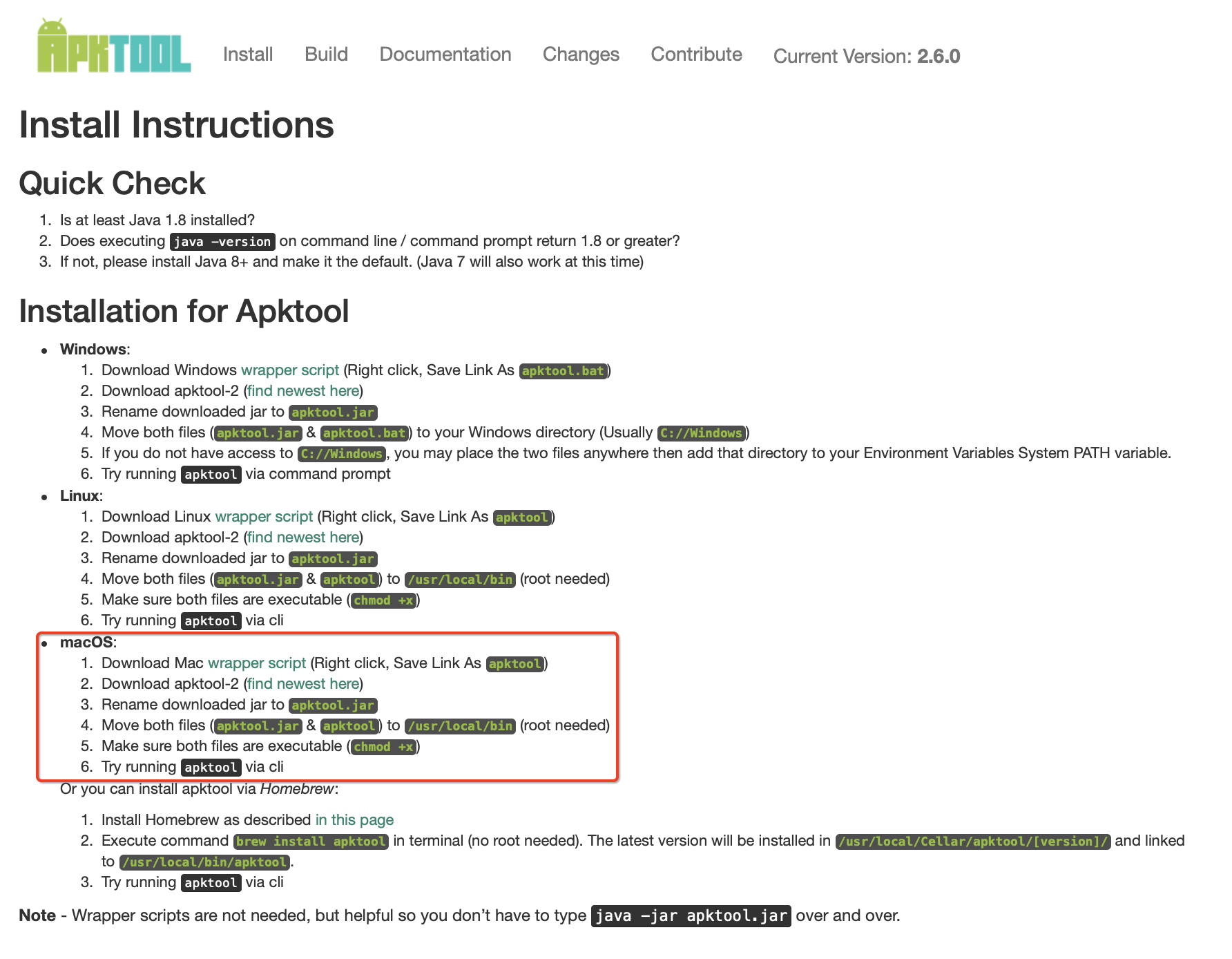Click the /usr/local/bin path snippet in macOS steps
This screenshot has height=959, width=1232.
click(459, 726)
